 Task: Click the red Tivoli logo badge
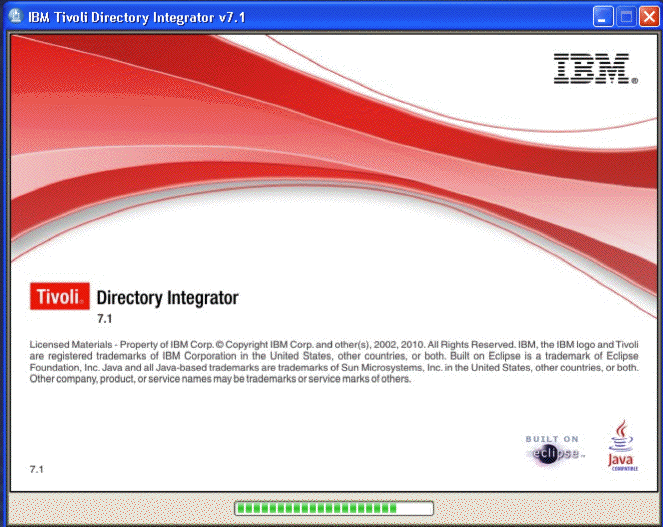coord(60,296)
